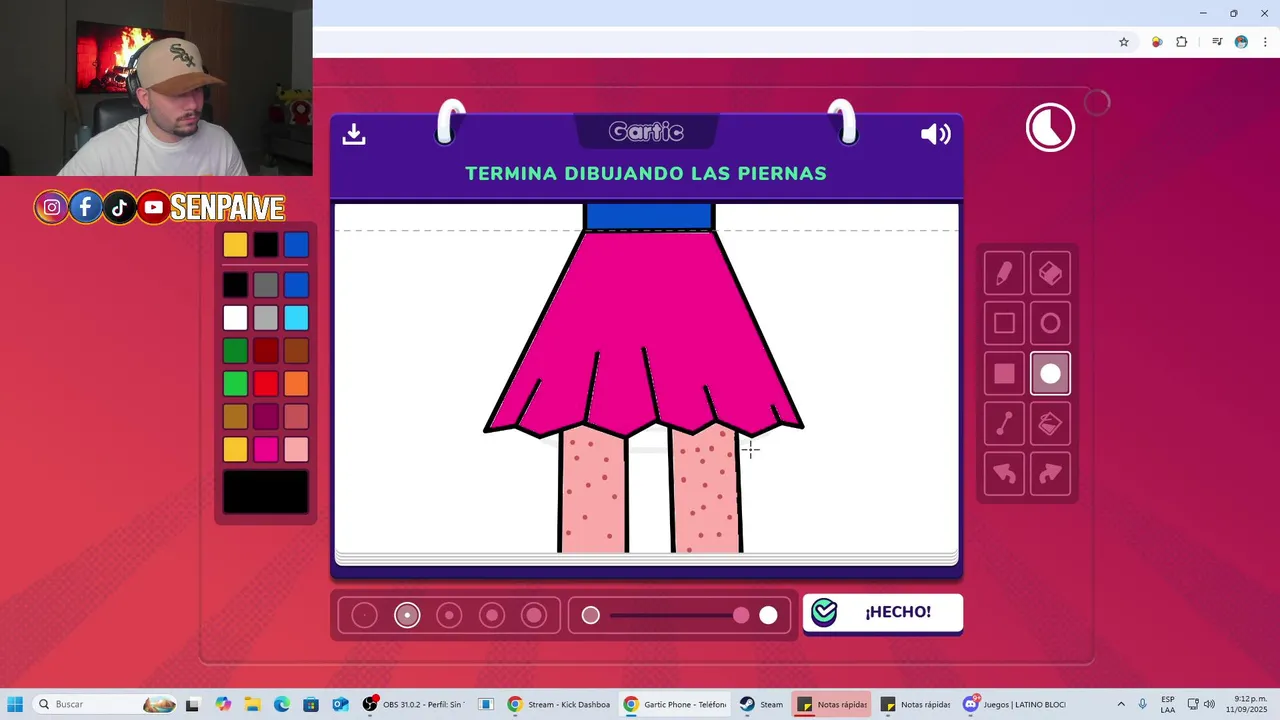
Task: Bookmark this page with the star
Action: (x=1124, y=42)
